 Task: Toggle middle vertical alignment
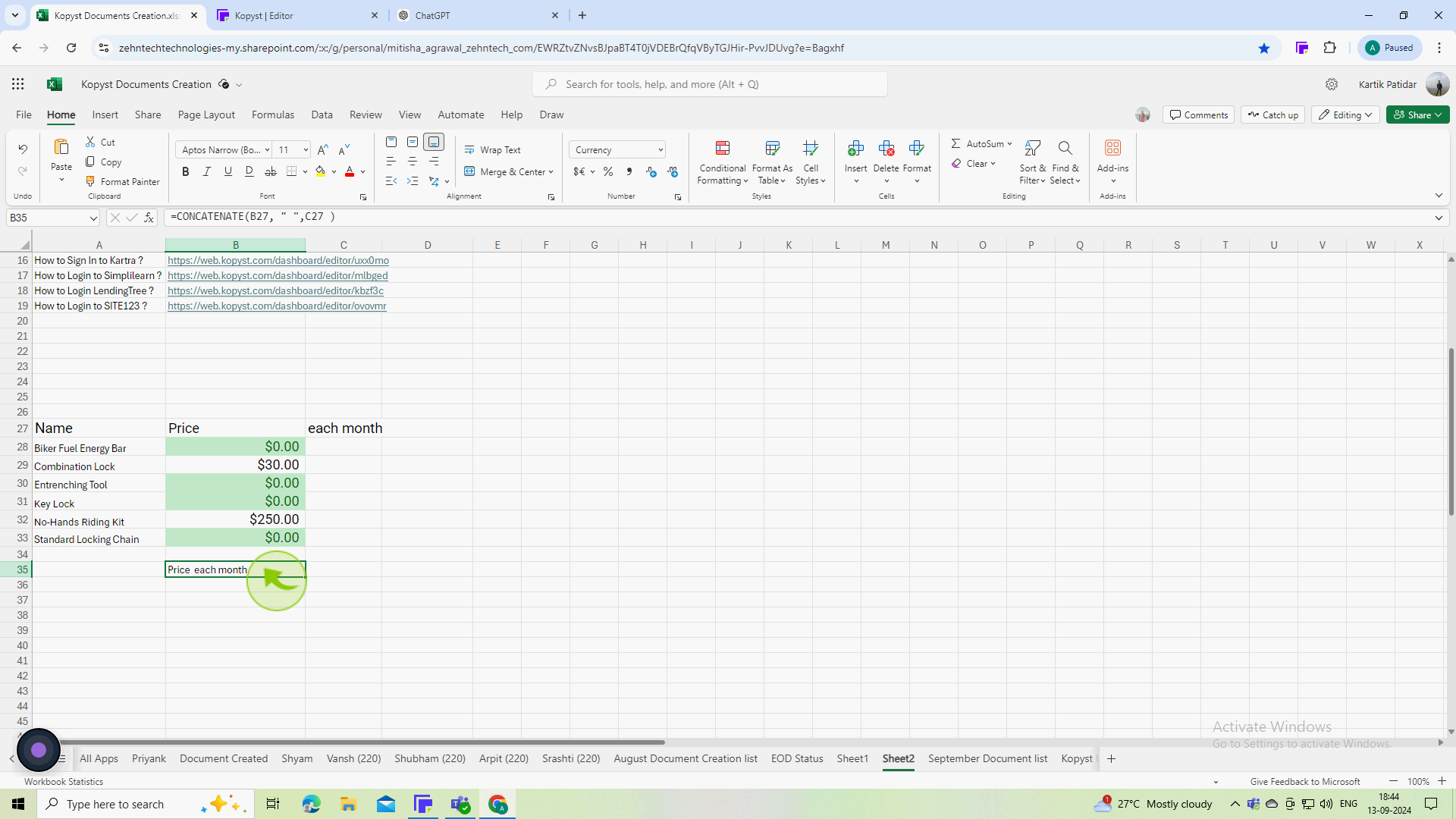click(x=413, y=143)
